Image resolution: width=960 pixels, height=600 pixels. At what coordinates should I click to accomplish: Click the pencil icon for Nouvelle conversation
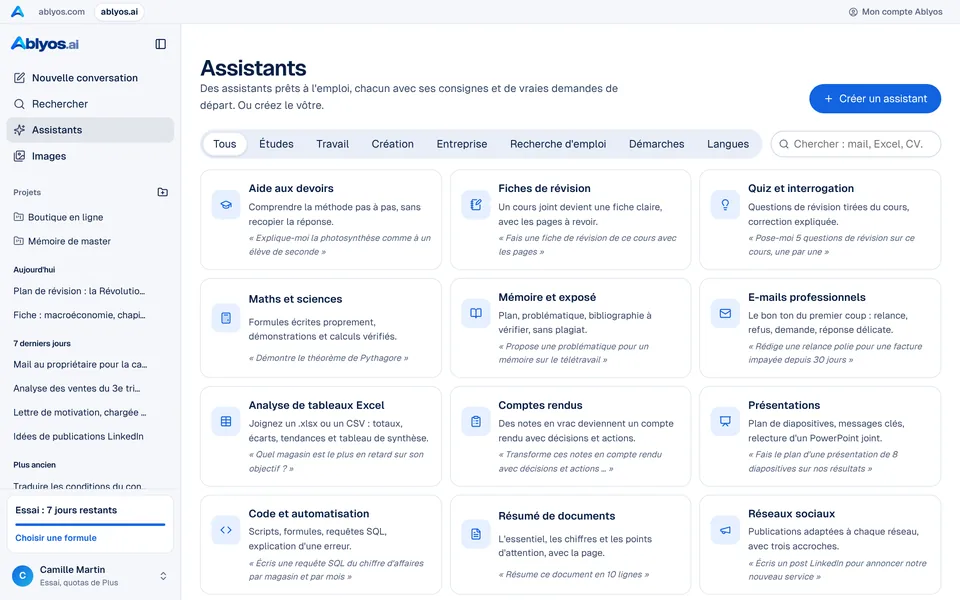(20, 78)
